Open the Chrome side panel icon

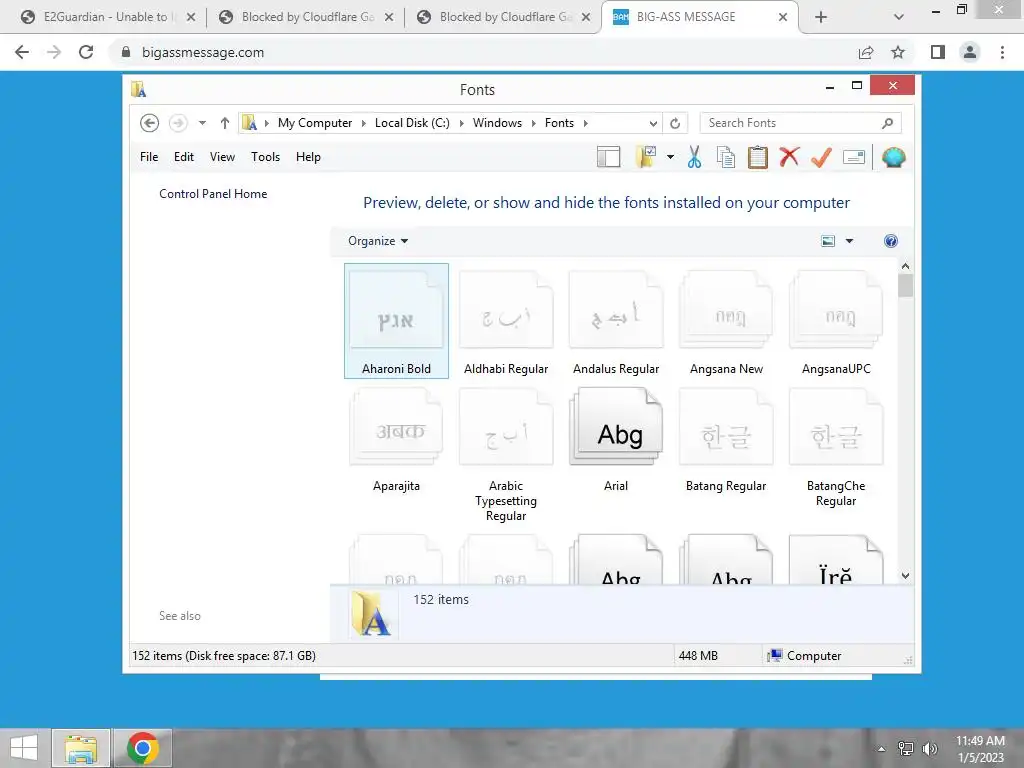click(x=938, y=52)
